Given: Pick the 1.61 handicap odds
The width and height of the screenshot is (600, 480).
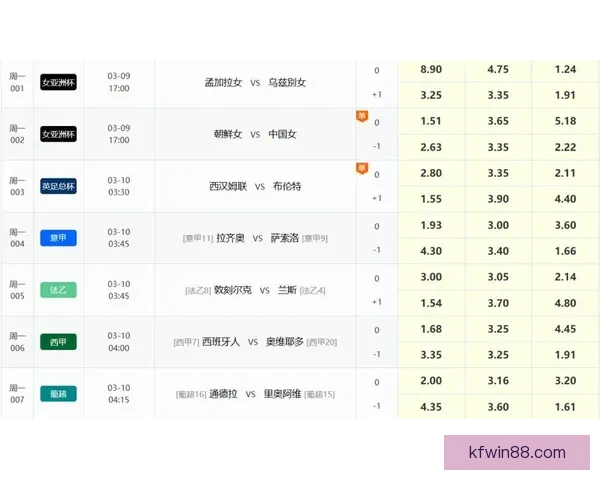Looking at the screenshot, I should [x=565, y=407].
